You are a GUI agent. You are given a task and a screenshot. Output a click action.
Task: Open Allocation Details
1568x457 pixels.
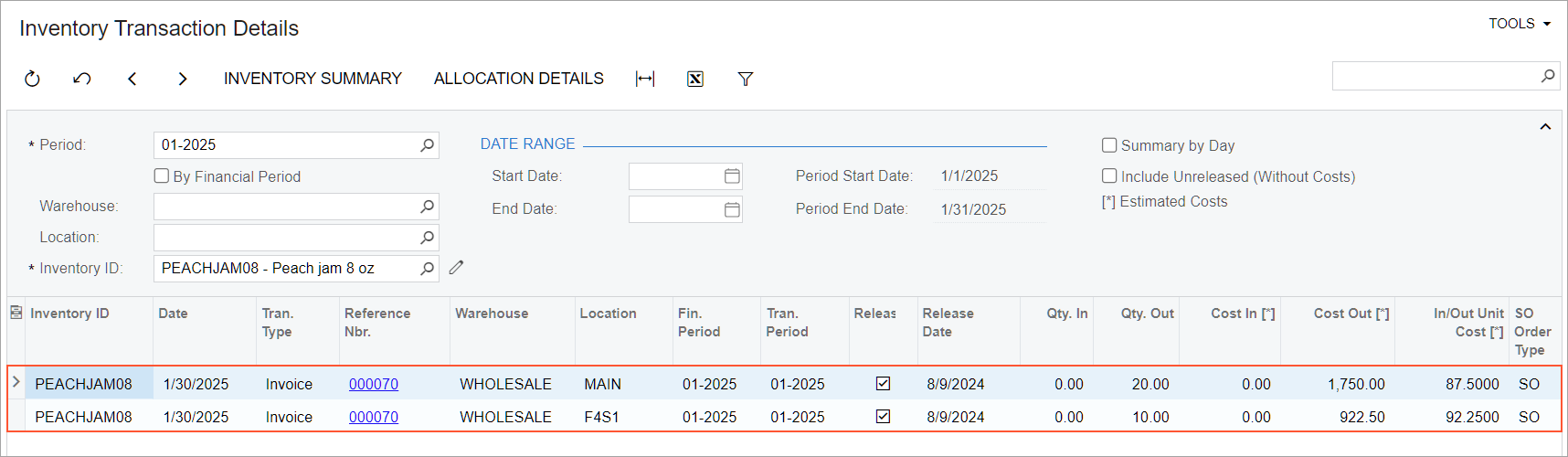[518, 79]
